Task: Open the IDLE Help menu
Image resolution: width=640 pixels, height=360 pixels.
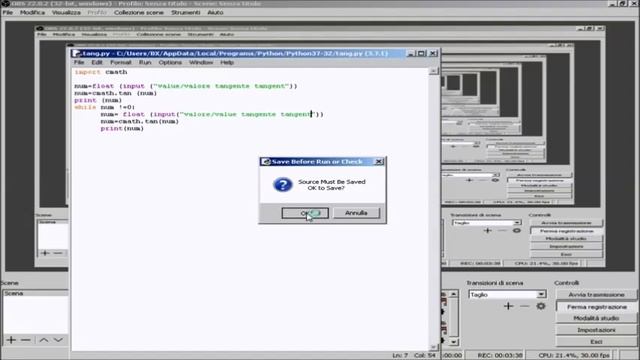Action: coord(227,62)
